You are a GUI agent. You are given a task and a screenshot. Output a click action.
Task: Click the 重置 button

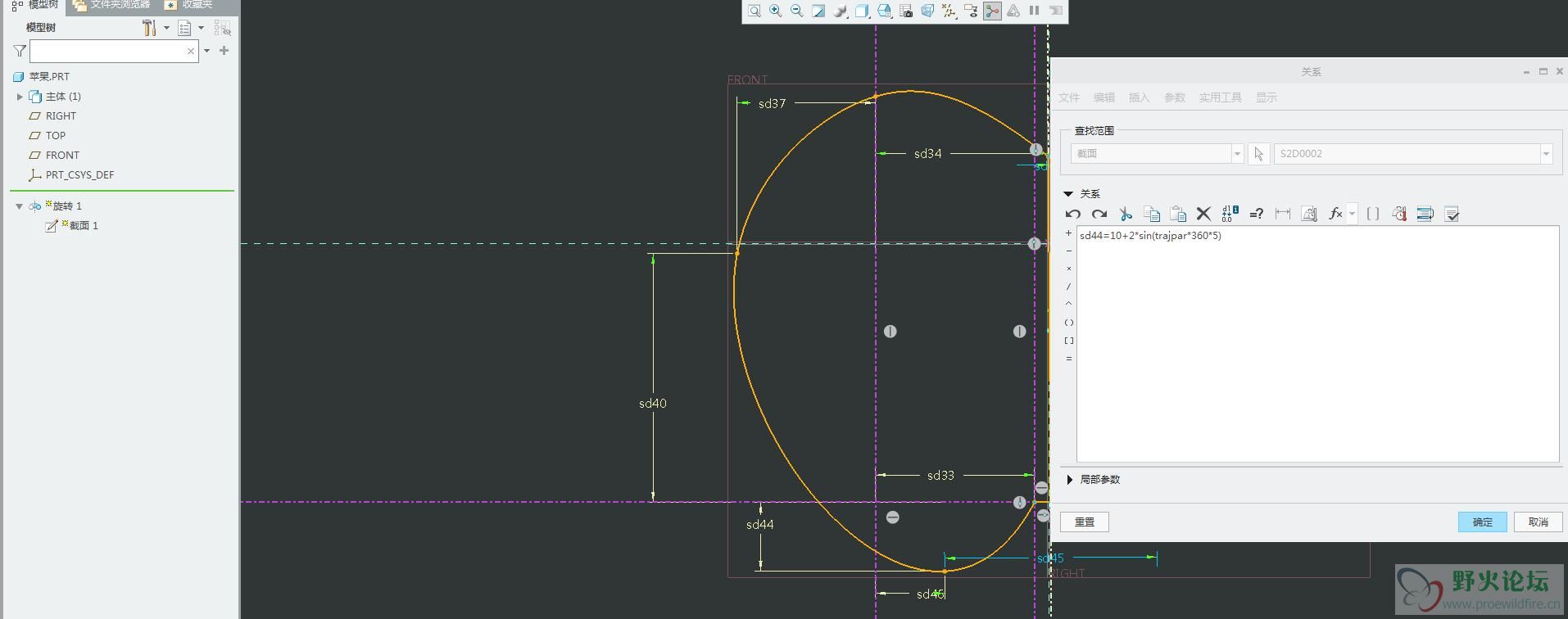tap(1085, 522)
